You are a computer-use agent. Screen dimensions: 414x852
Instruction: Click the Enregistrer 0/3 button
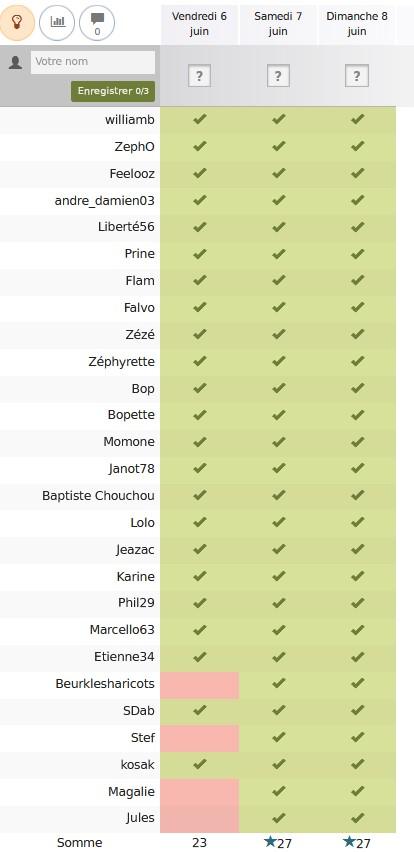tap(113, 91)
